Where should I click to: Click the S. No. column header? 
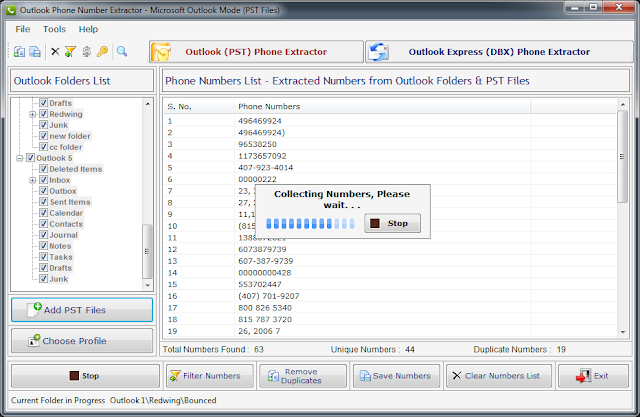199,106
